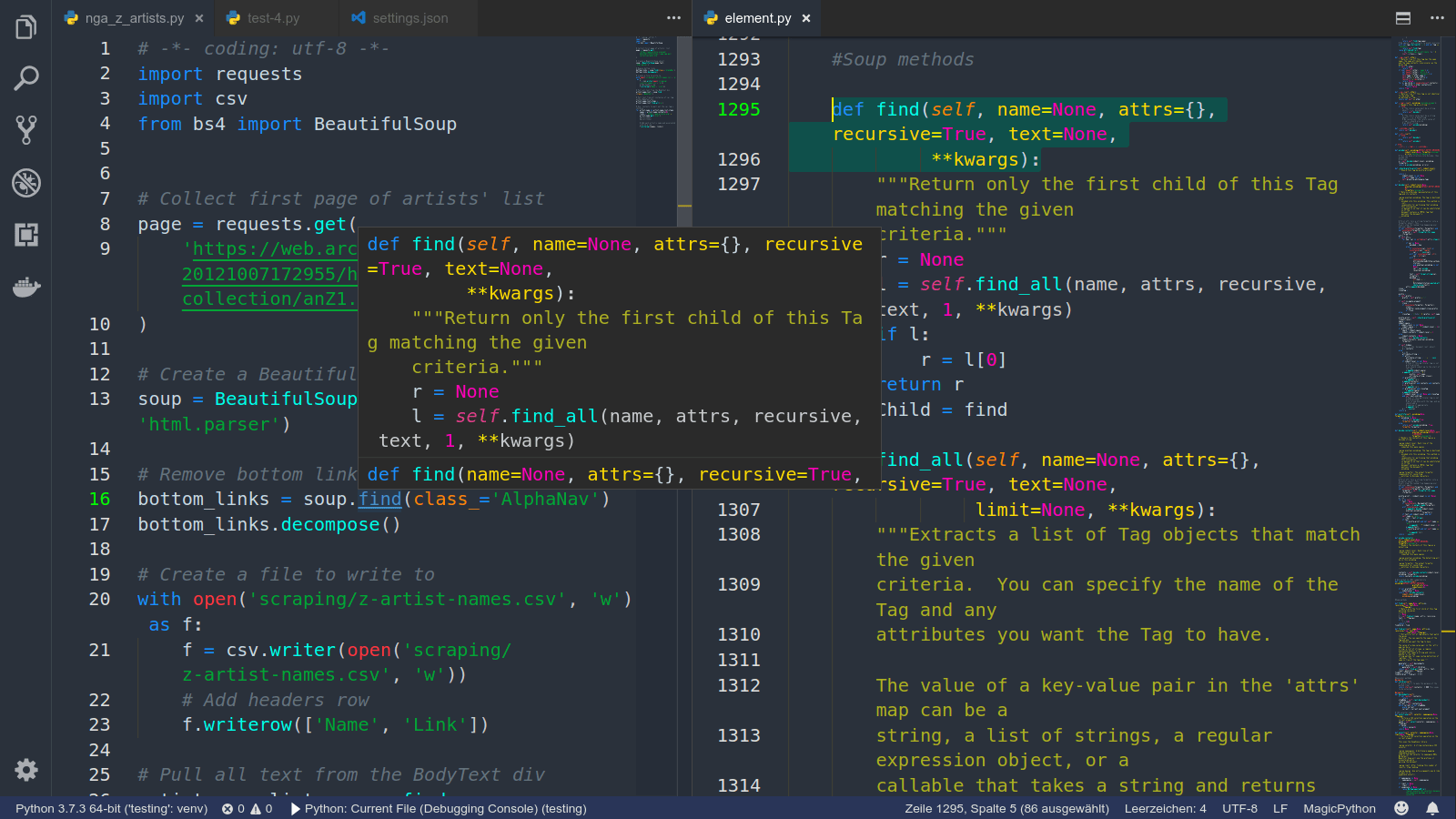Start Python Current File debug configuration

tap(438, 808)
